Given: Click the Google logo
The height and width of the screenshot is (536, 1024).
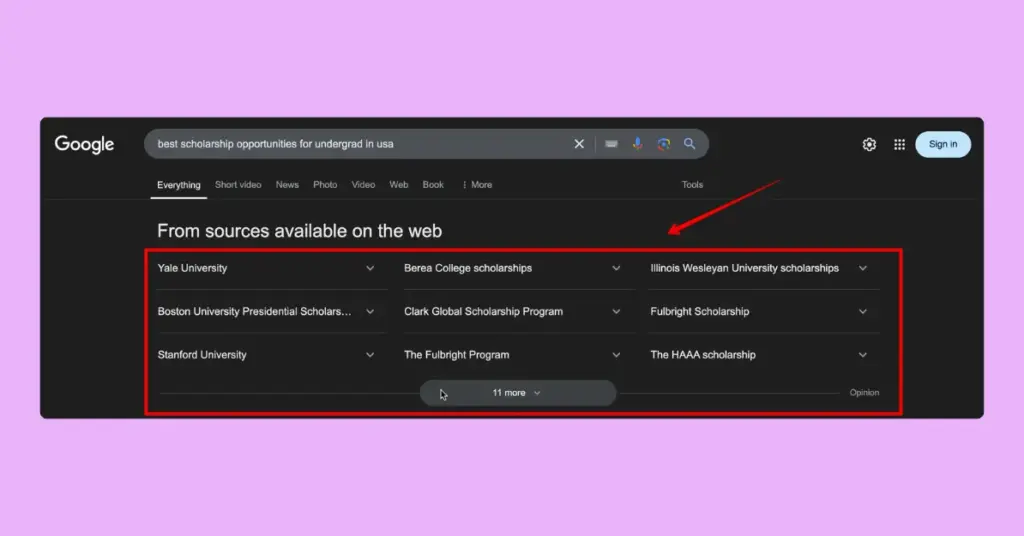Looking at the screenshot, I should (x=84, y=144).
